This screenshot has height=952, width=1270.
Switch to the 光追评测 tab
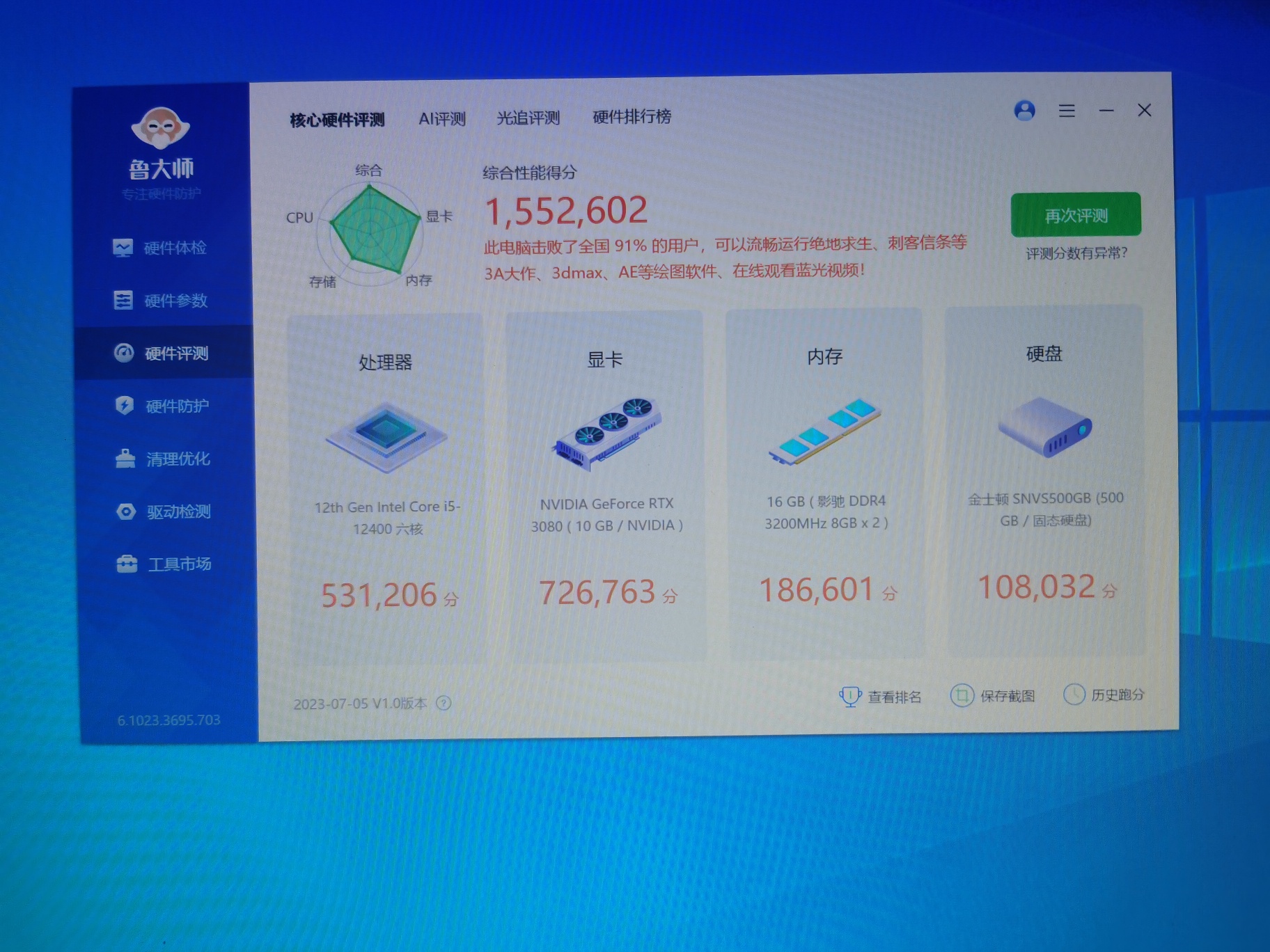[528, 118]
